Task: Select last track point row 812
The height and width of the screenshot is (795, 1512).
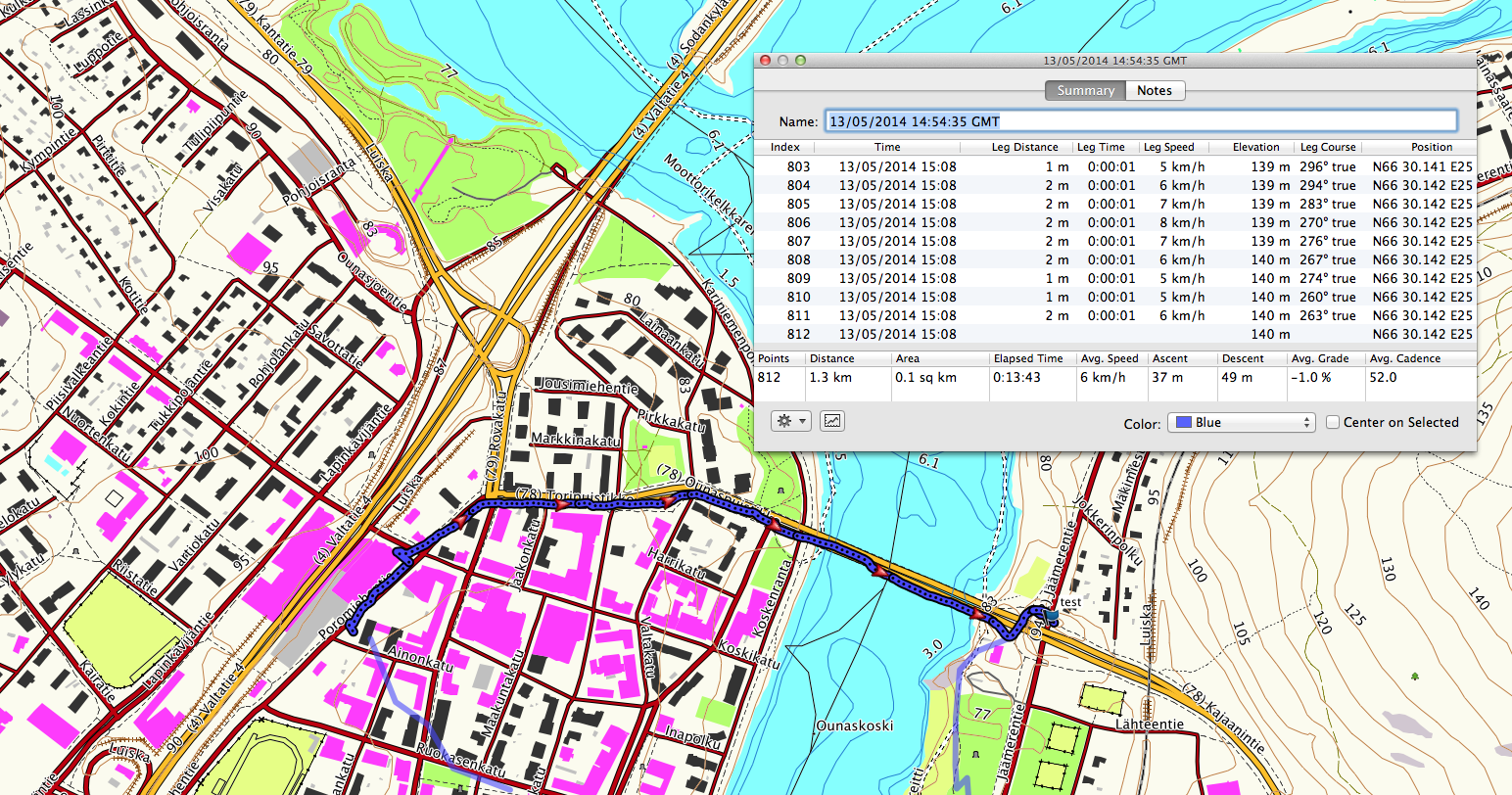Action: (x=1115, y=334)
